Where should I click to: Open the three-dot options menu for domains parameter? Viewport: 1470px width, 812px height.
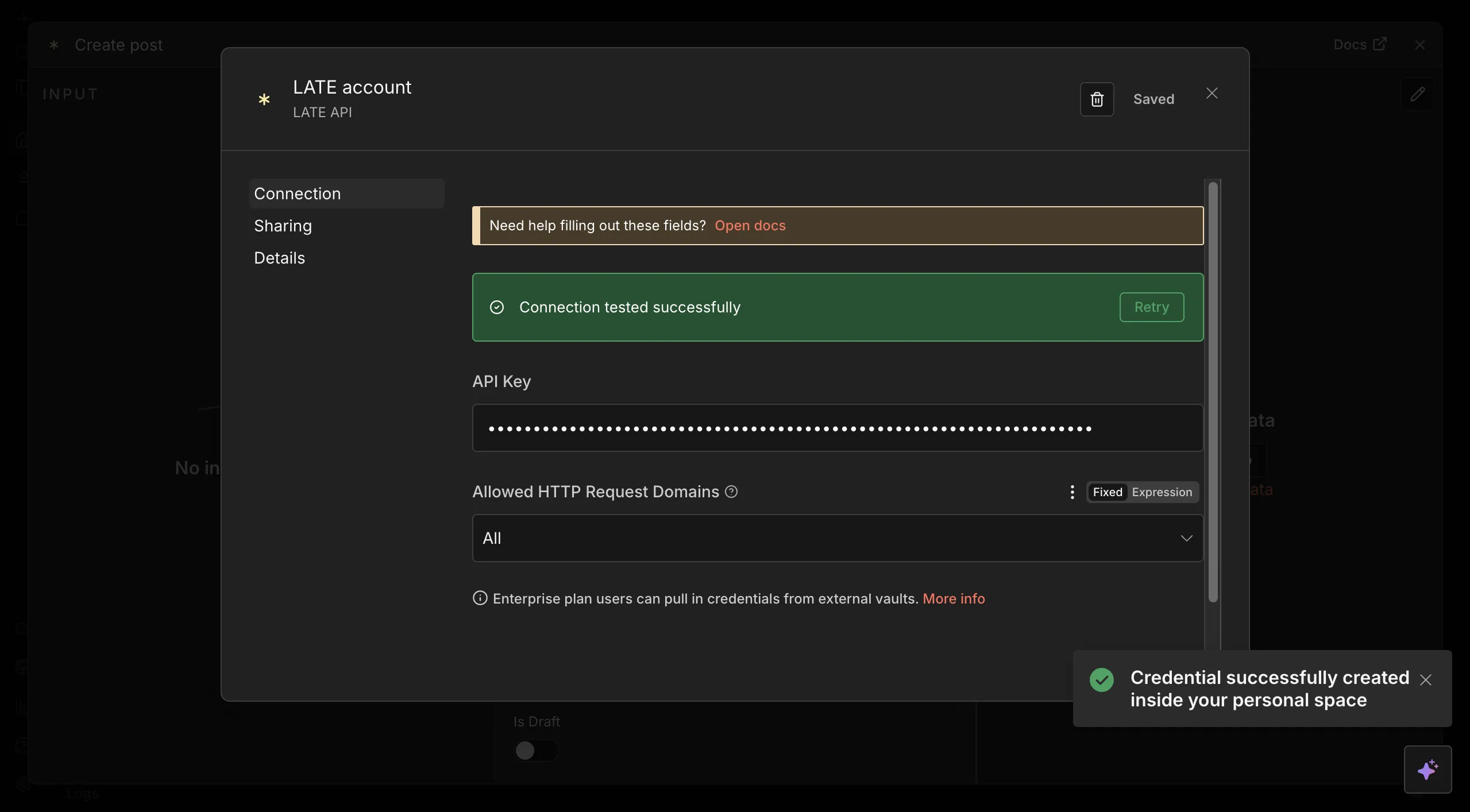coord(1072,492)
